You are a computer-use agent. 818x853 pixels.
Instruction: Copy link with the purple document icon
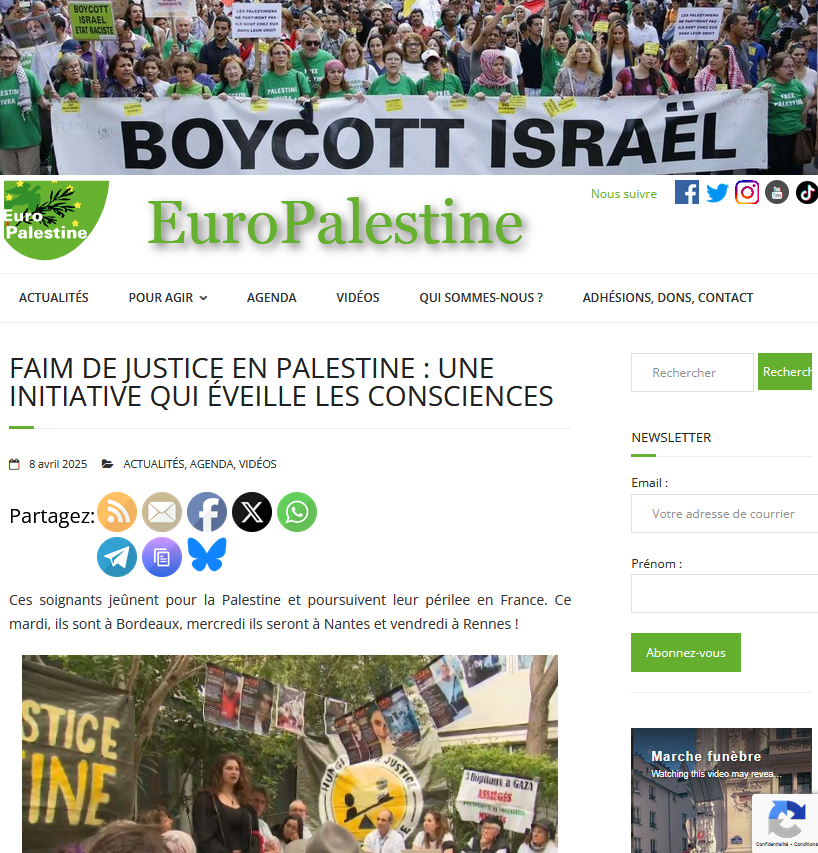tap(162, 557)
